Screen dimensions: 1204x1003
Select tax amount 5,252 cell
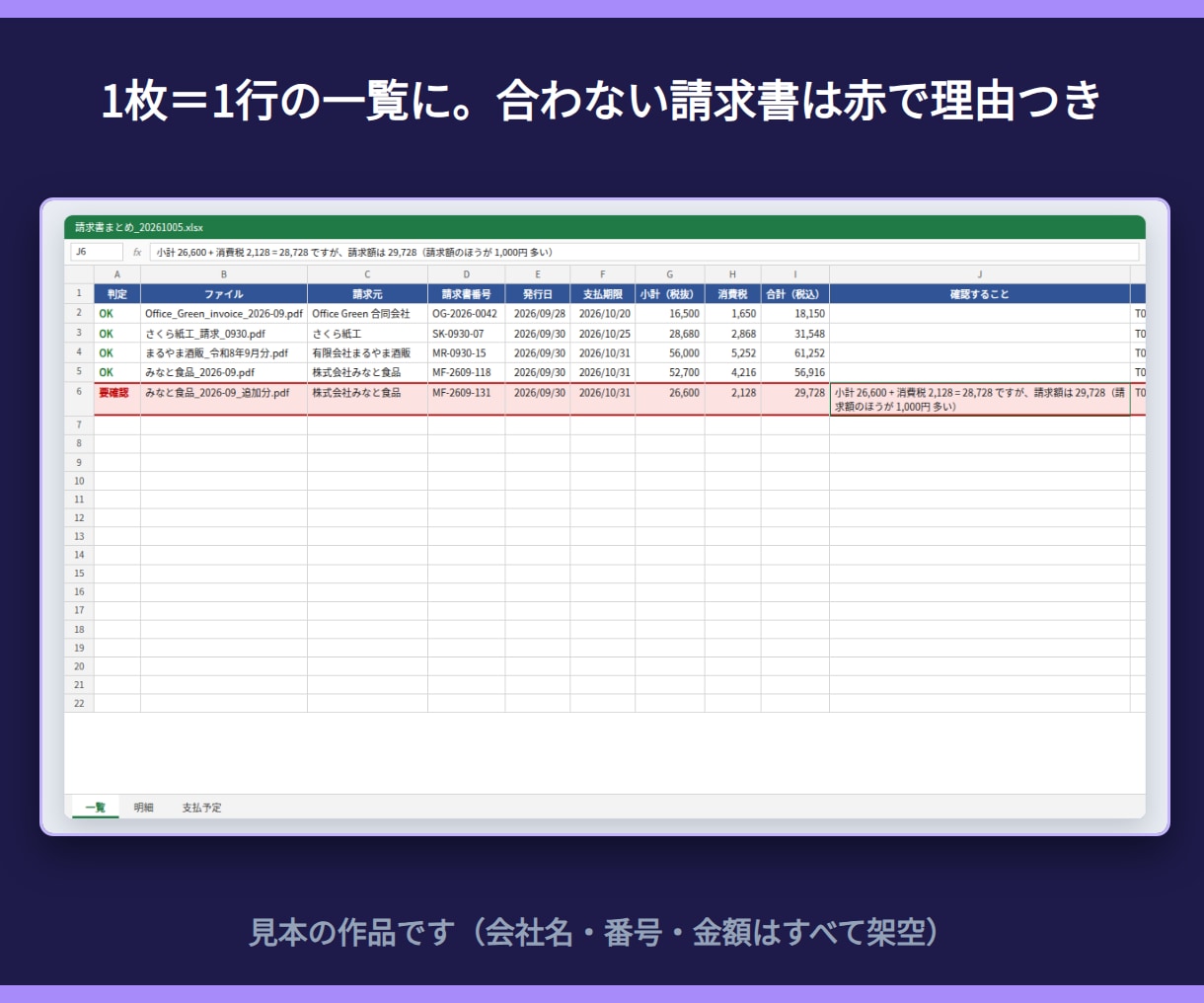732,352
